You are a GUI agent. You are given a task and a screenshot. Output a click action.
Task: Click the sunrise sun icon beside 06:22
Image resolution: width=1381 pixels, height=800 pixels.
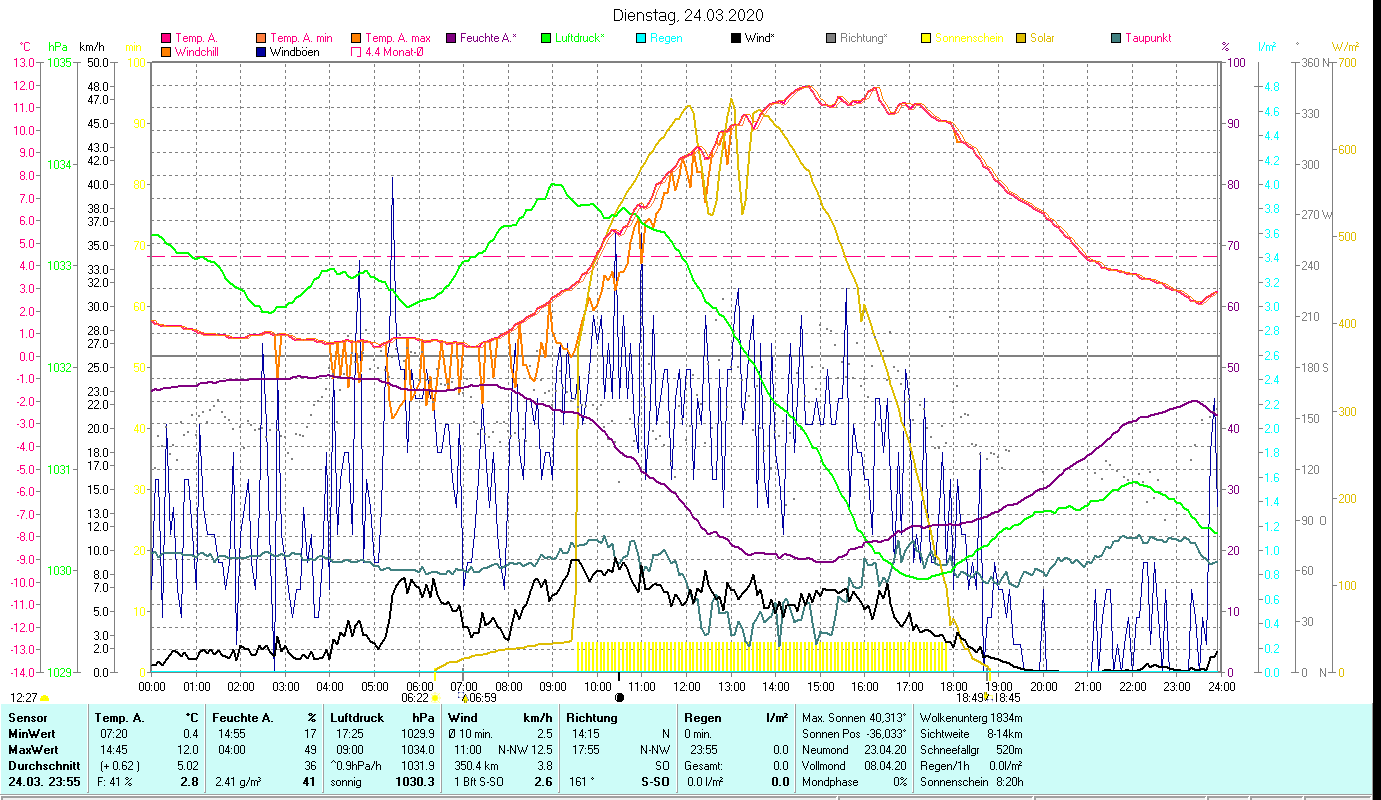435,698
